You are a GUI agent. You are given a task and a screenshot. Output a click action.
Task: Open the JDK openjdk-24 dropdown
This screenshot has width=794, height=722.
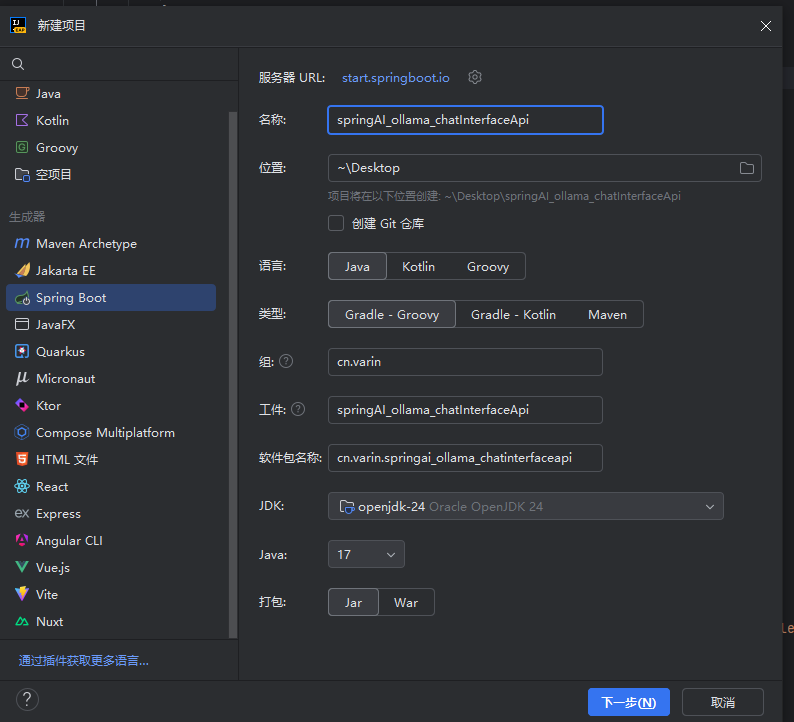pyautogui.click(x=526, y=506)
